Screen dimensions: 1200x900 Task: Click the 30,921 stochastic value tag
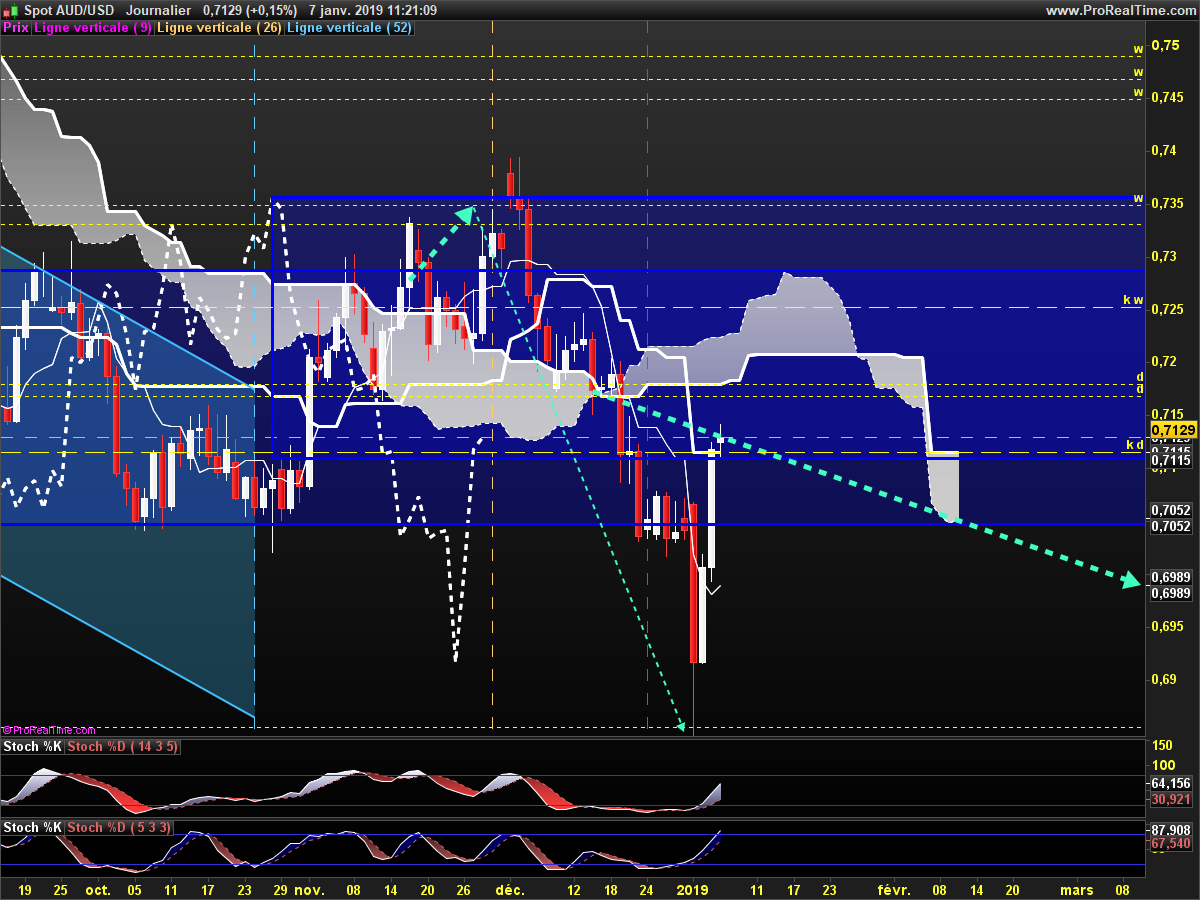click(x=1170, y=800)
